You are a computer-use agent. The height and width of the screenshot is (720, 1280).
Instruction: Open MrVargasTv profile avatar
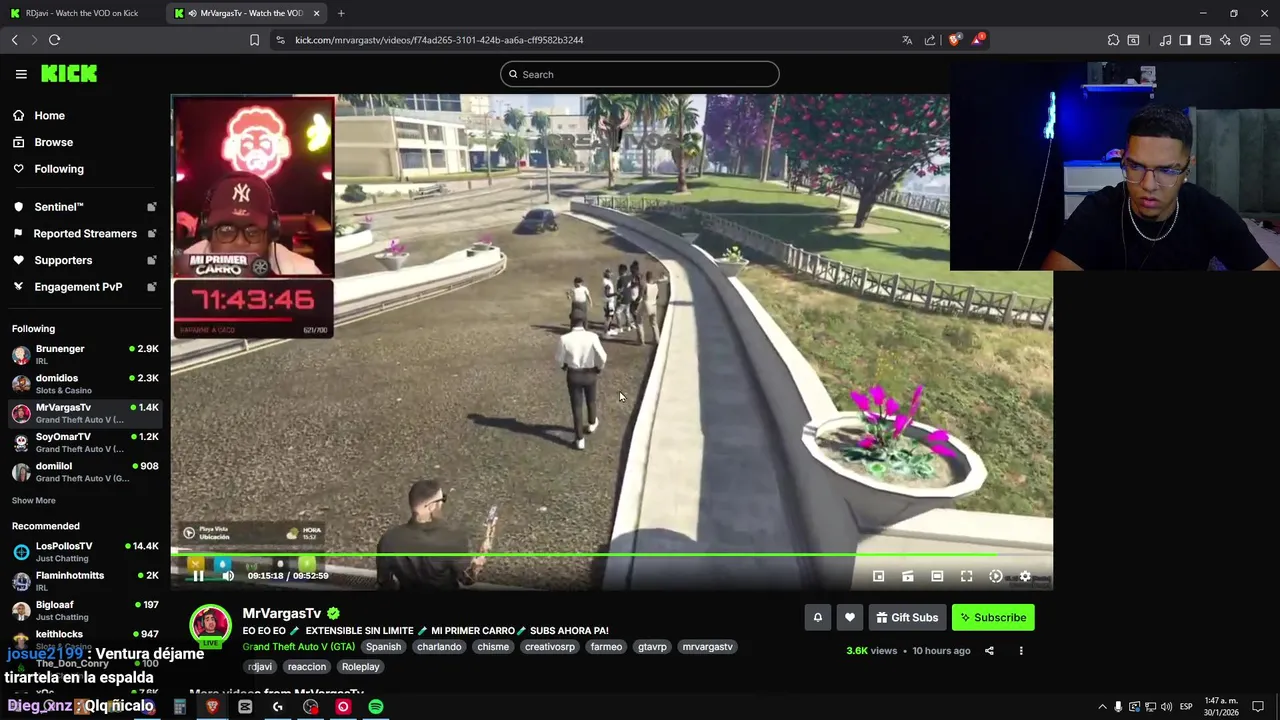210,625
